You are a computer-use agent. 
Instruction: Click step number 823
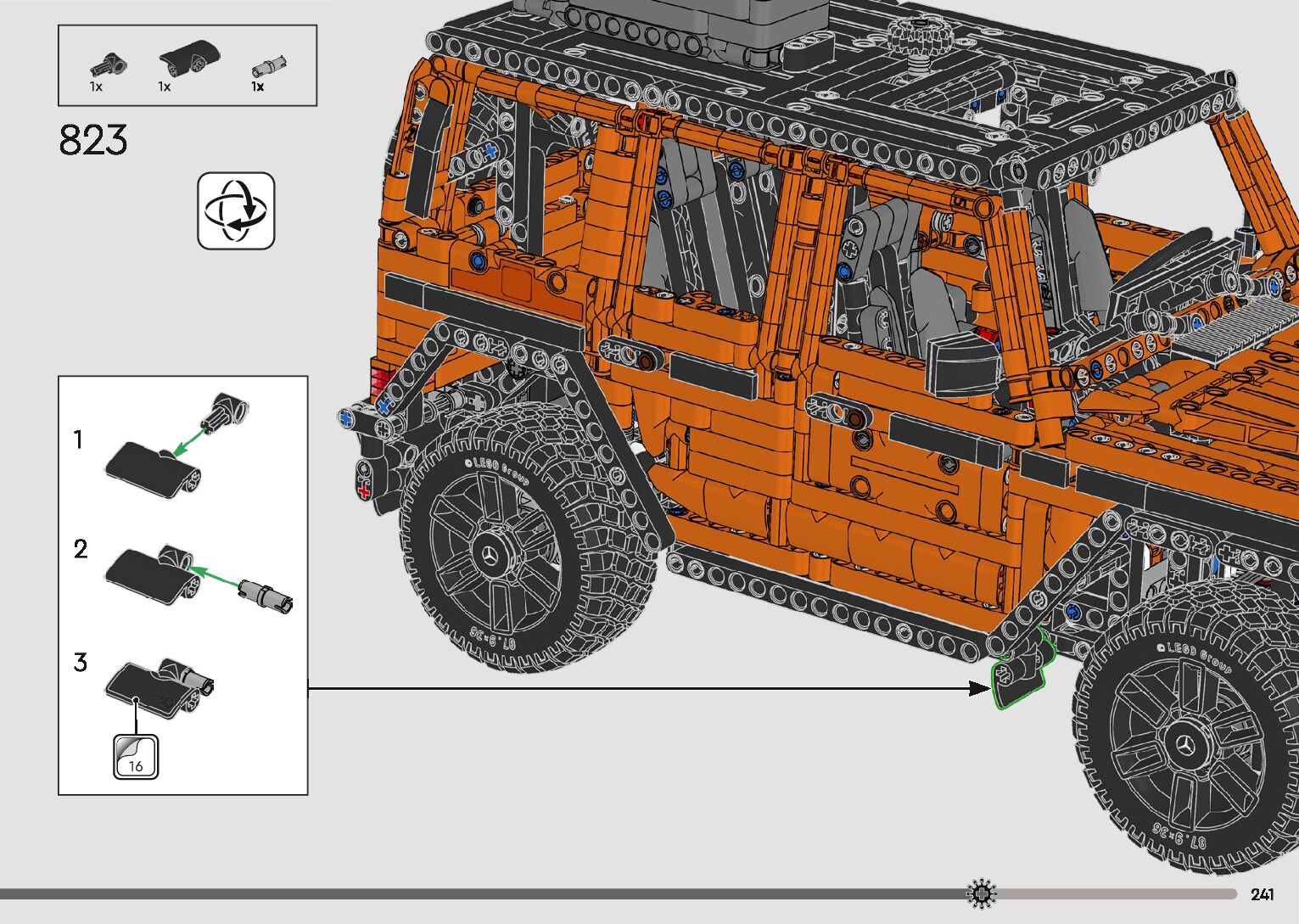click(93, 141)
